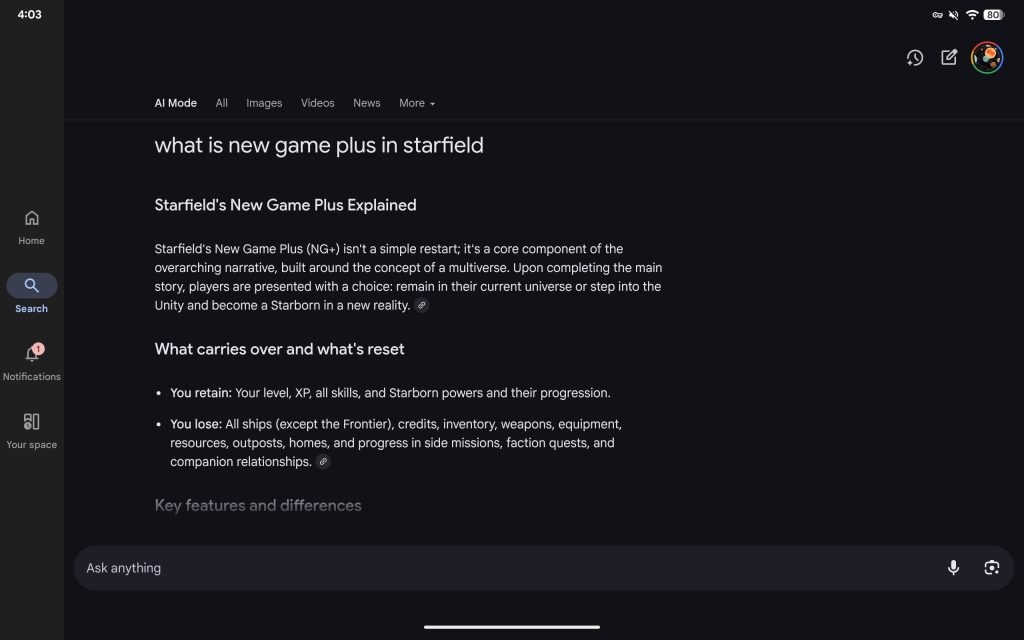Image resolution: width=1024 pixels, height=640 pixels.
Task: Open search history clock icon
Action: (x=915, y=58)
